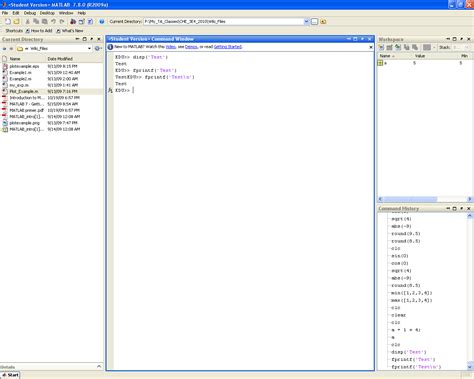
Task: Go back in Current Directory panel
Action: pos(5,49)
